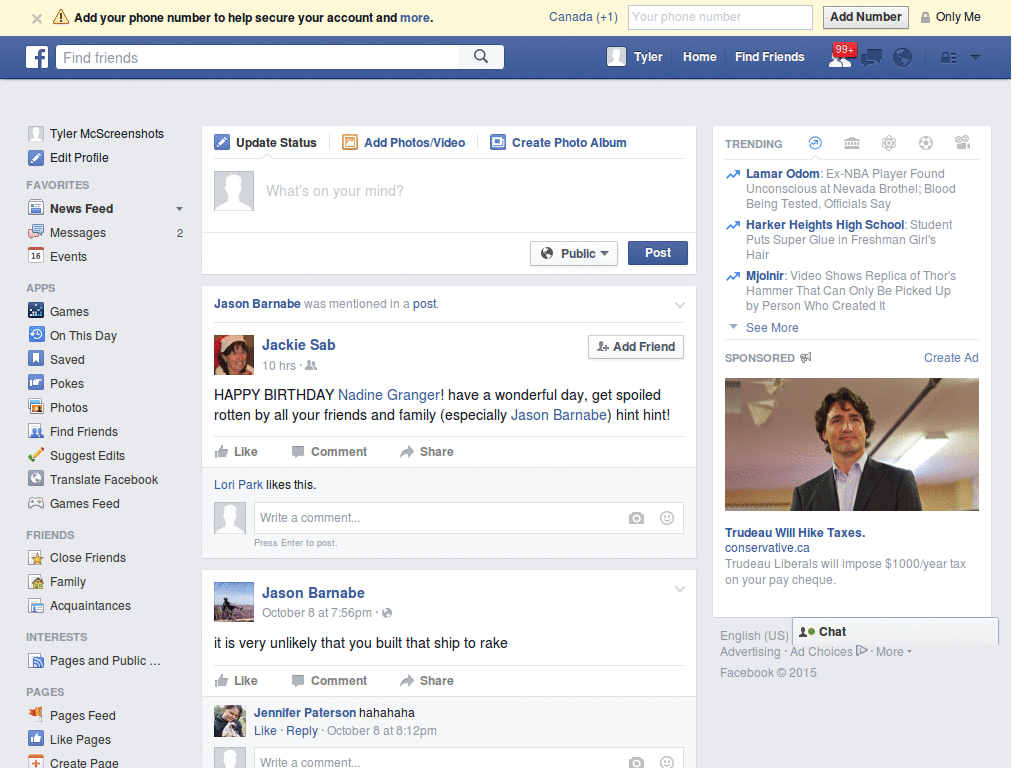Share Jason Barnabe's ship post

click(x=426, y=680)
